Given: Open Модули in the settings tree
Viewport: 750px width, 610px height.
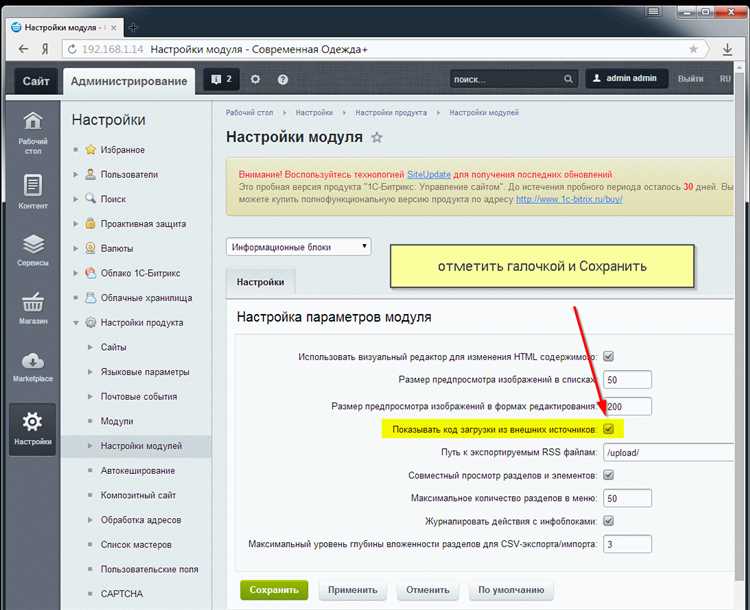Looking at the screenshot, I should [117, 421].
